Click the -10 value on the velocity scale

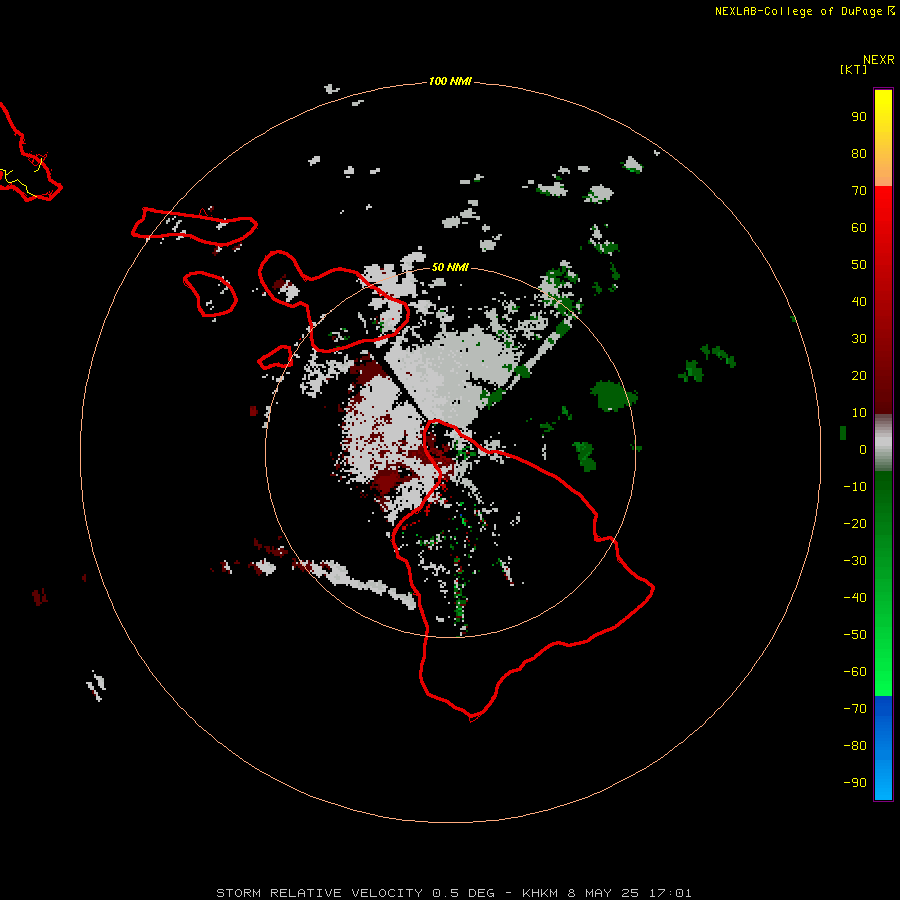click(x=855, y=487)
